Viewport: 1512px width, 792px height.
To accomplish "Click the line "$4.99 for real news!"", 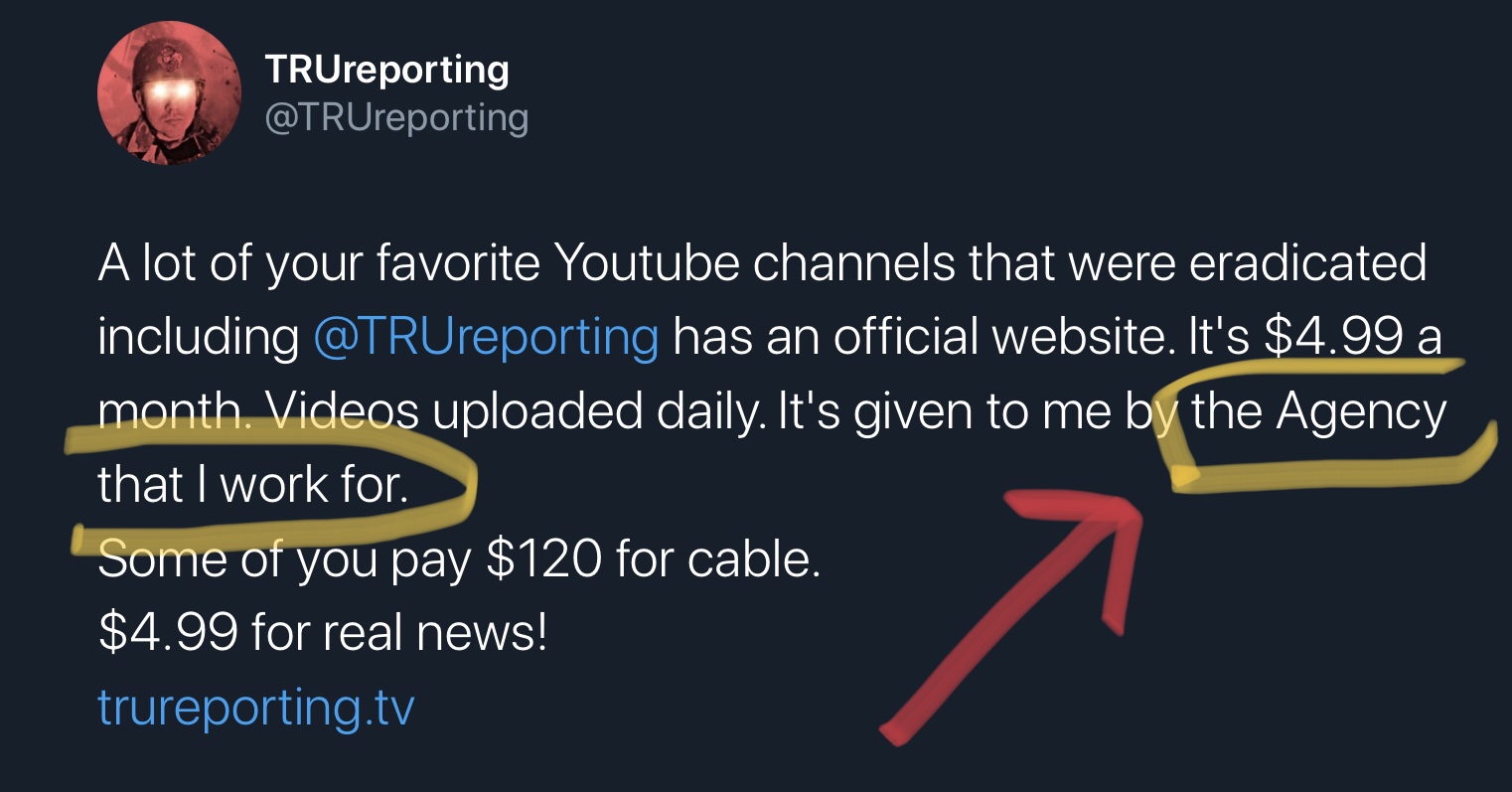I will coord(323,632).
